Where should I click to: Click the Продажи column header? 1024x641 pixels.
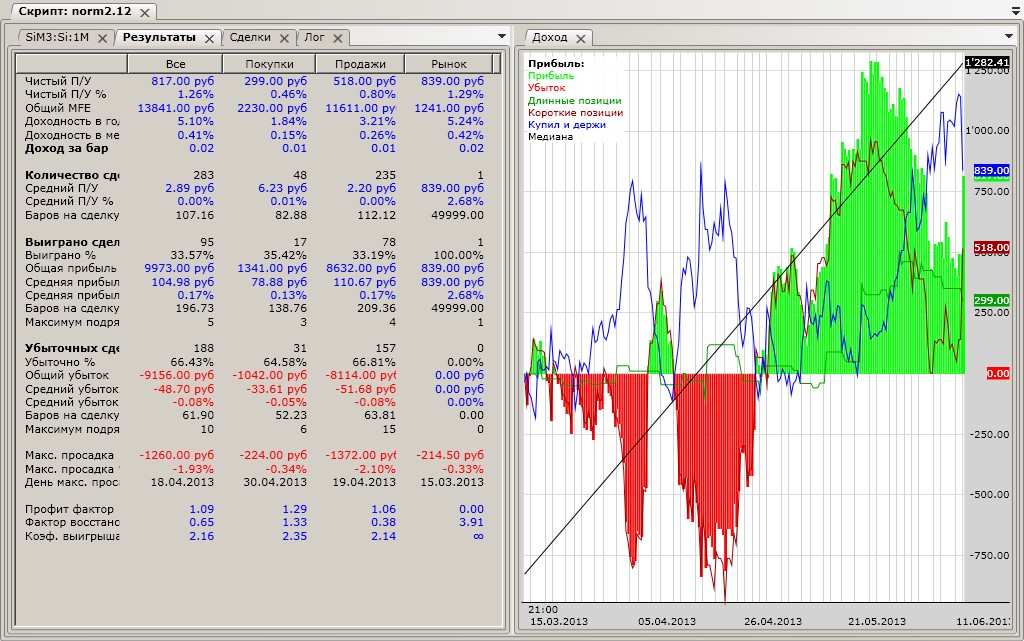[x=359, y=64]
